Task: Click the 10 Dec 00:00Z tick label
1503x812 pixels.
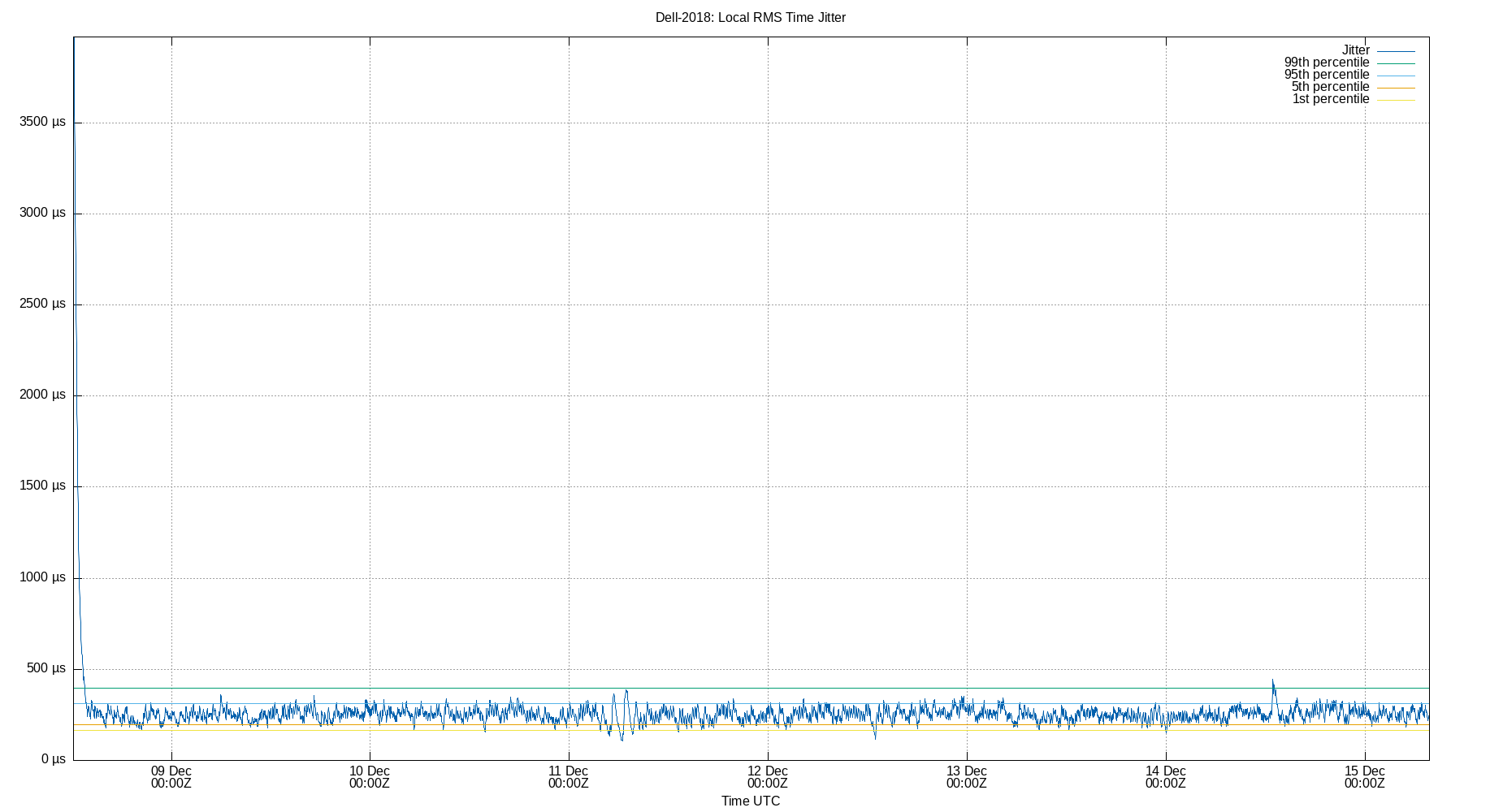Action: 370,777
